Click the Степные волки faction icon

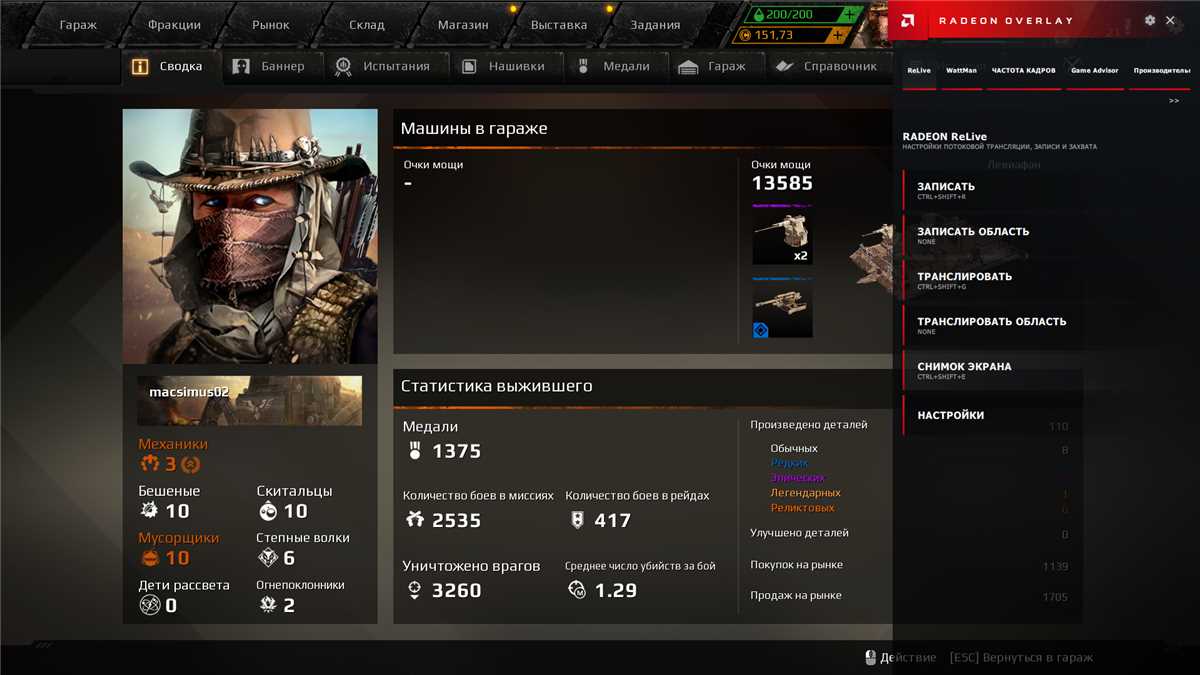(267, 558)
